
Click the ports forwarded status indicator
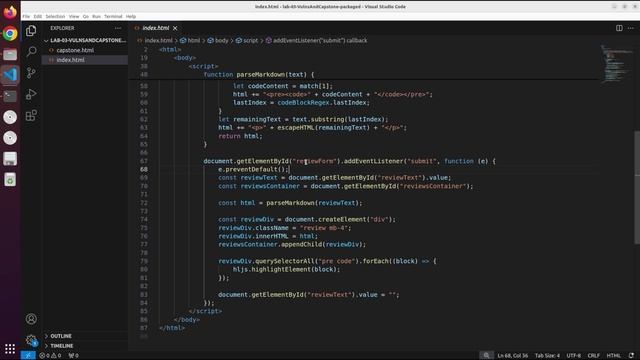(73, 356)
